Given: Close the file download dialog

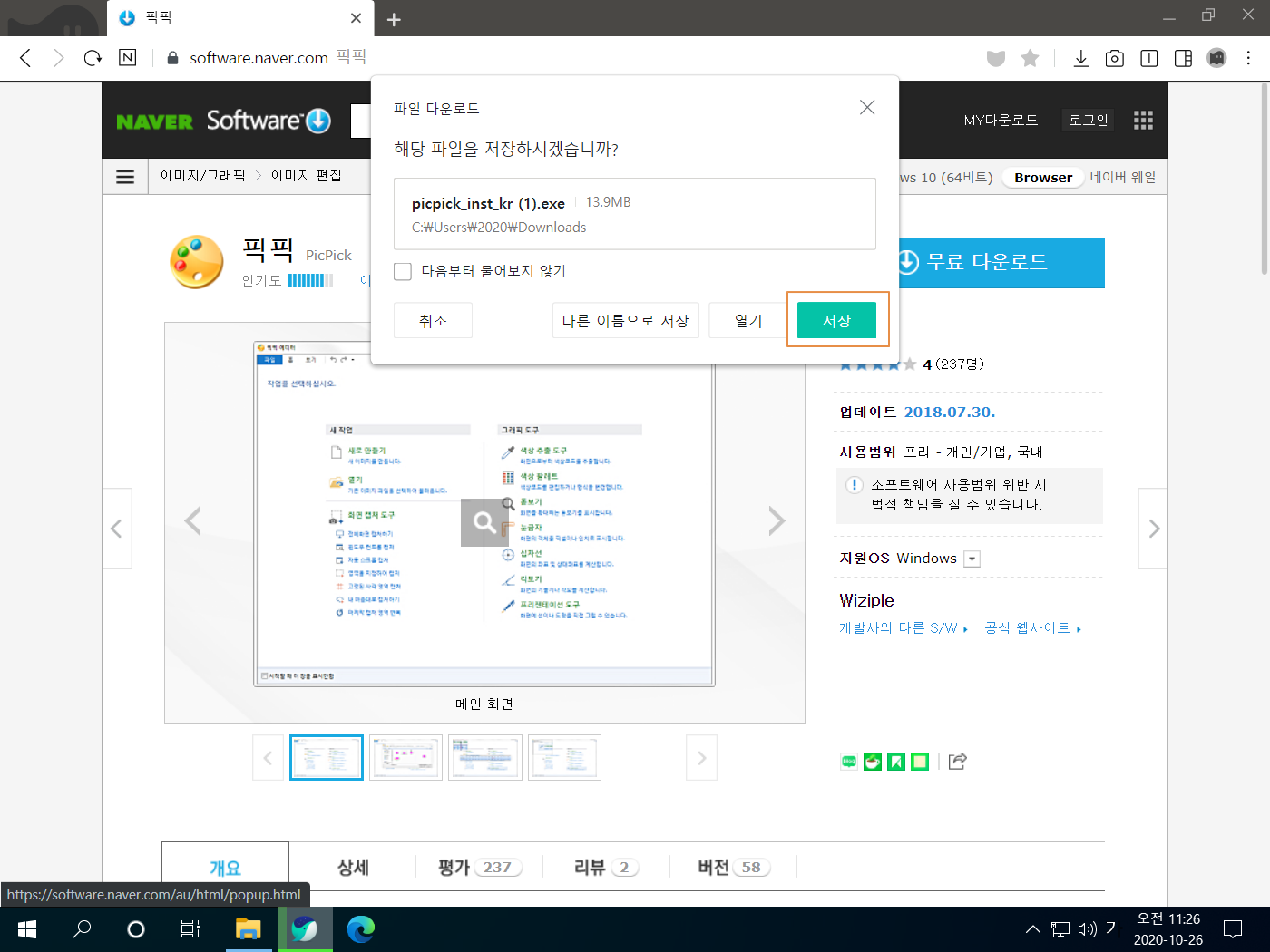Looking at the screenshot, I should pyautogui.click(x=867, y=108).
